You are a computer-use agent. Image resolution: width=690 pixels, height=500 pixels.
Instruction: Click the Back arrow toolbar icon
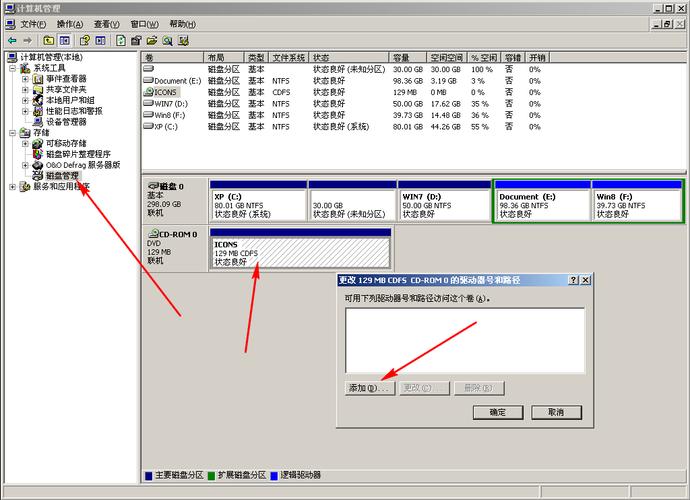tap(11, 40)
